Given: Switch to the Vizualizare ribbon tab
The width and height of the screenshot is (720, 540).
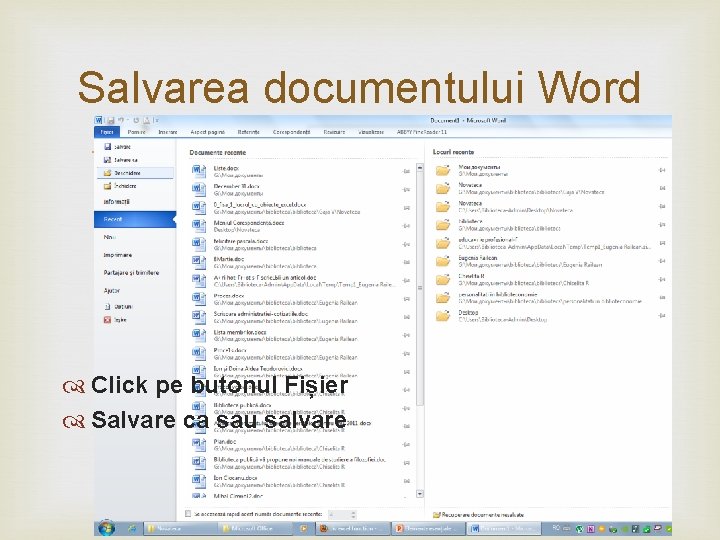Looking at the screenshot, I should click(x=371, y=132).
